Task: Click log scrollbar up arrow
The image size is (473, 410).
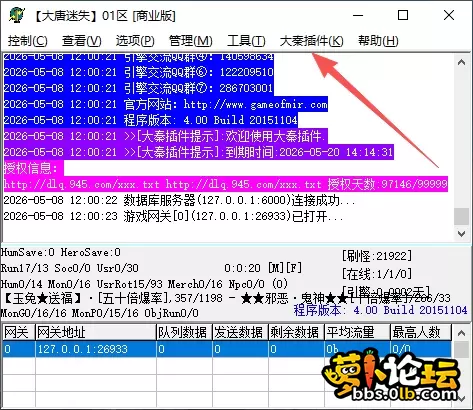Action: (462, 62)
